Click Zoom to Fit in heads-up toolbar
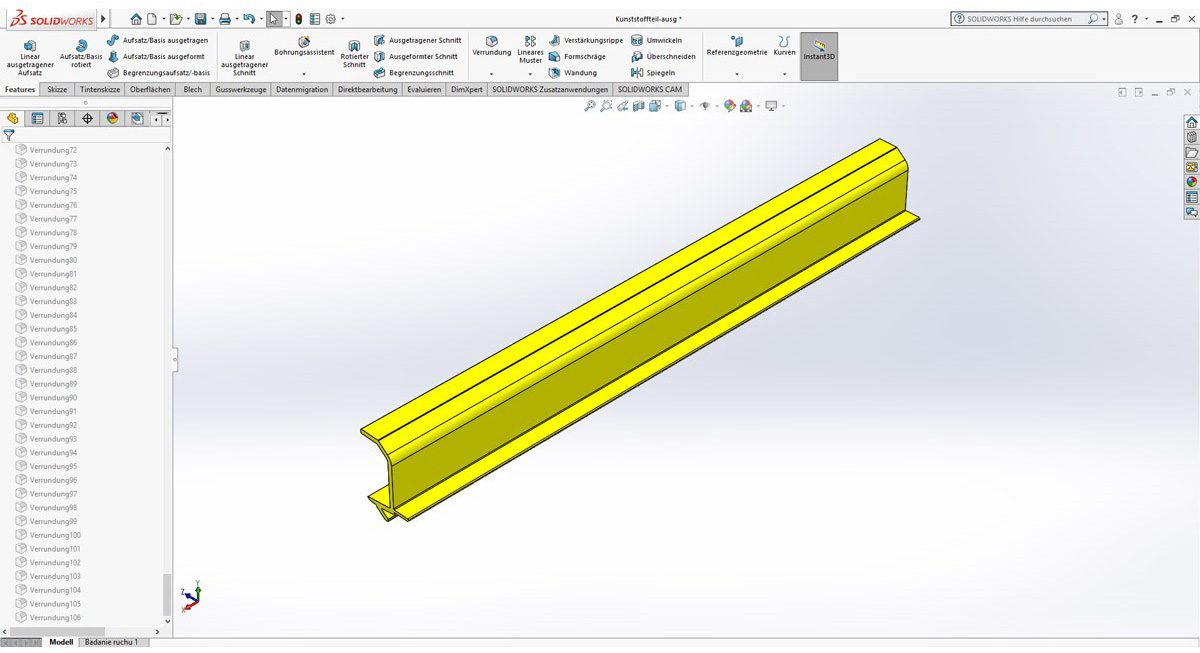The width and height of the screenshot is (1200, 653). pyautogui.click(x=590, y=105)
